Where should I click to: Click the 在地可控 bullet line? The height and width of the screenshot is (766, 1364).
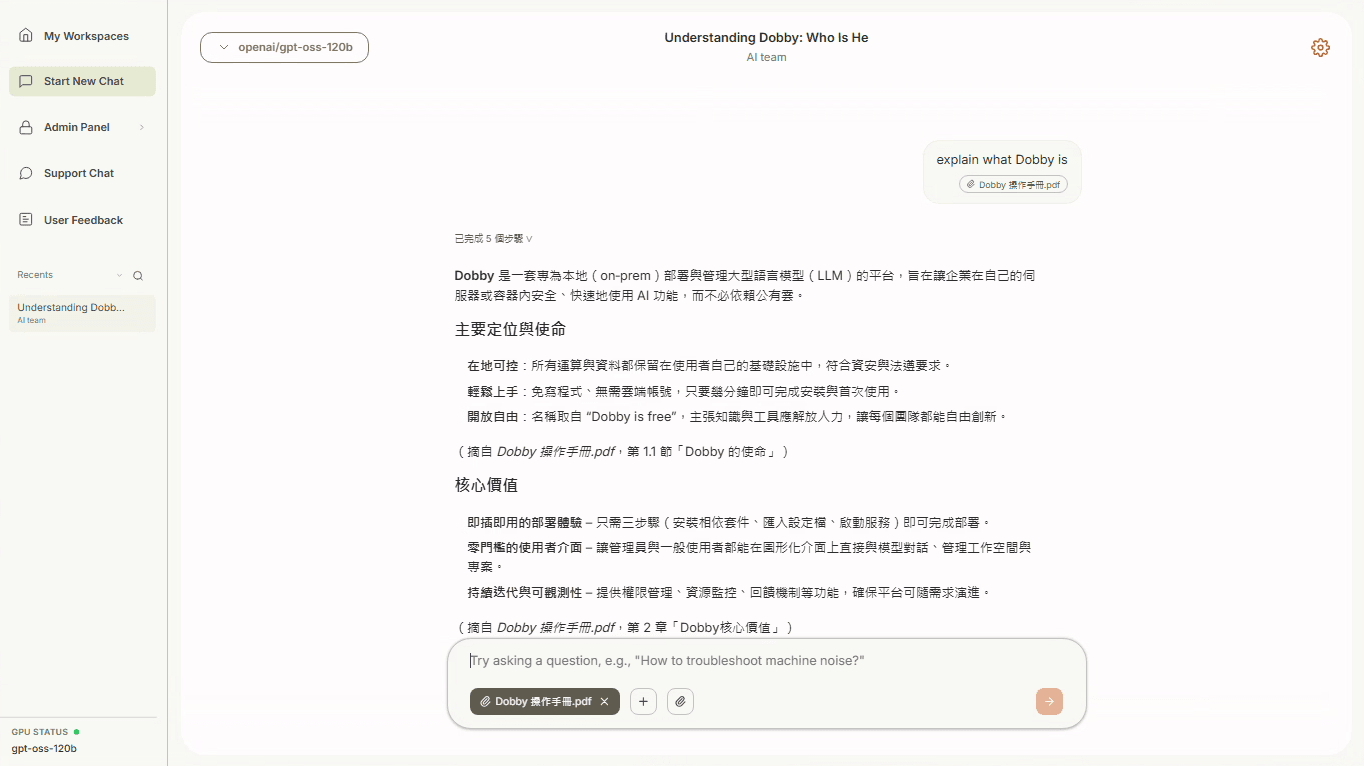[710, 366]
